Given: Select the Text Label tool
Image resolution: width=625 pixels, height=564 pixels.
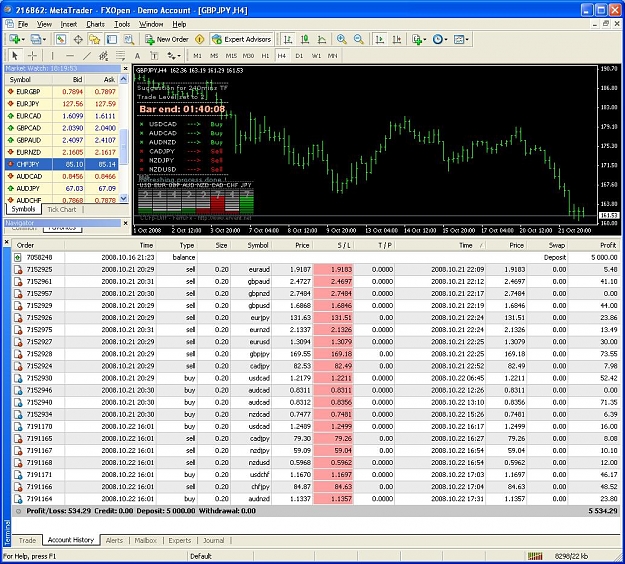Looking at the screenshot, I should click(x=154, y=55).
